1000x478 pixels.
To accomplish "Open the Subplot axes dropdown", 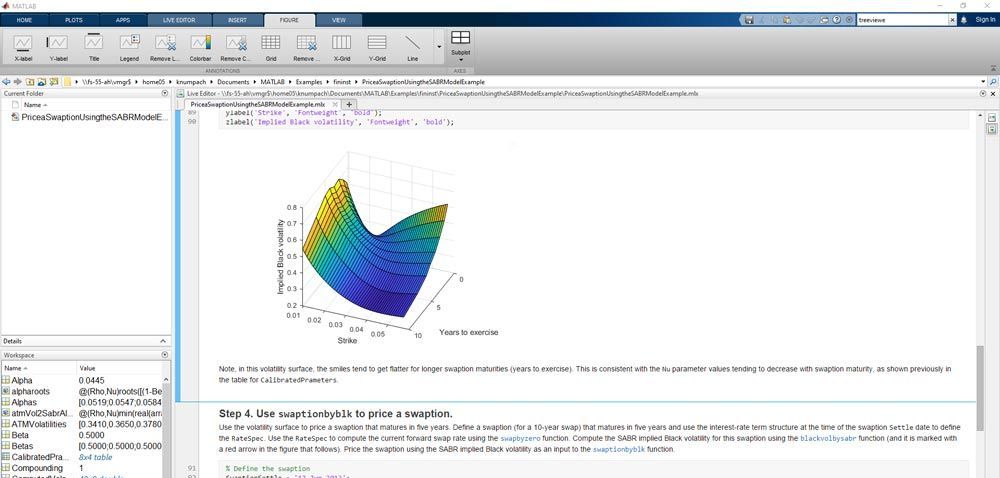I will (x=460, y=46).
